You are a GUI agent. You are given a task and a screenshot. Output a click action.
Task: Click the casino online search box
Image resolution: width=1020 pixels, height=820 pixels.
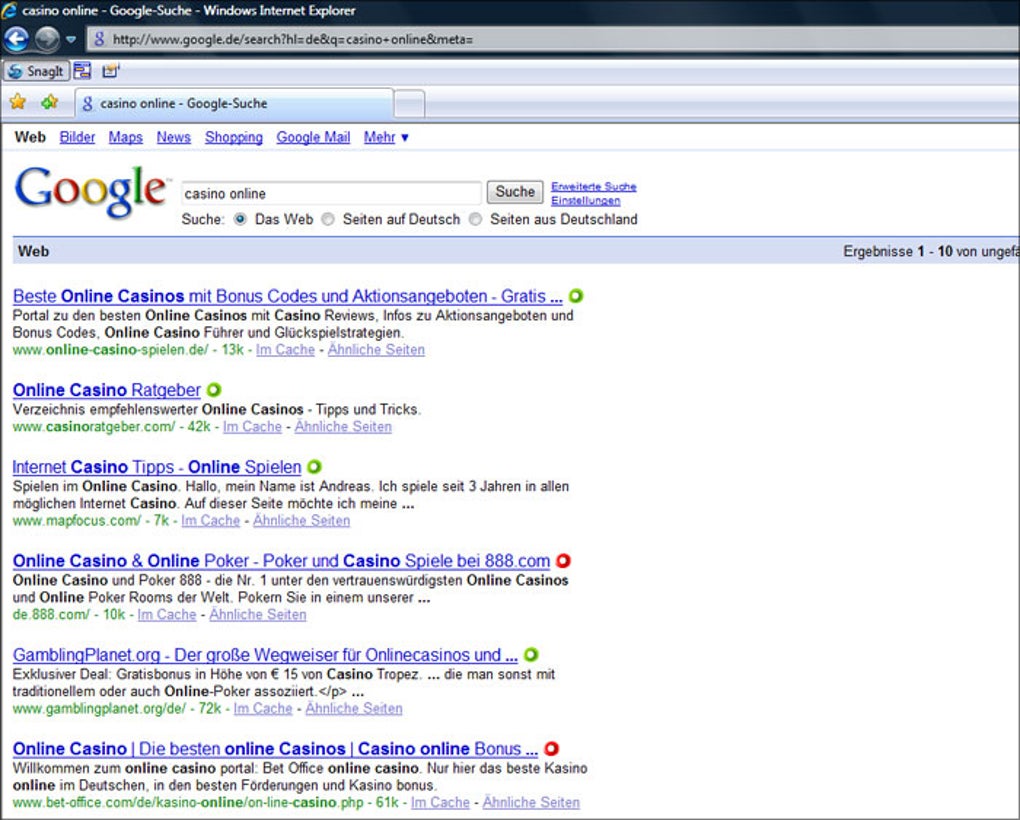331,193
